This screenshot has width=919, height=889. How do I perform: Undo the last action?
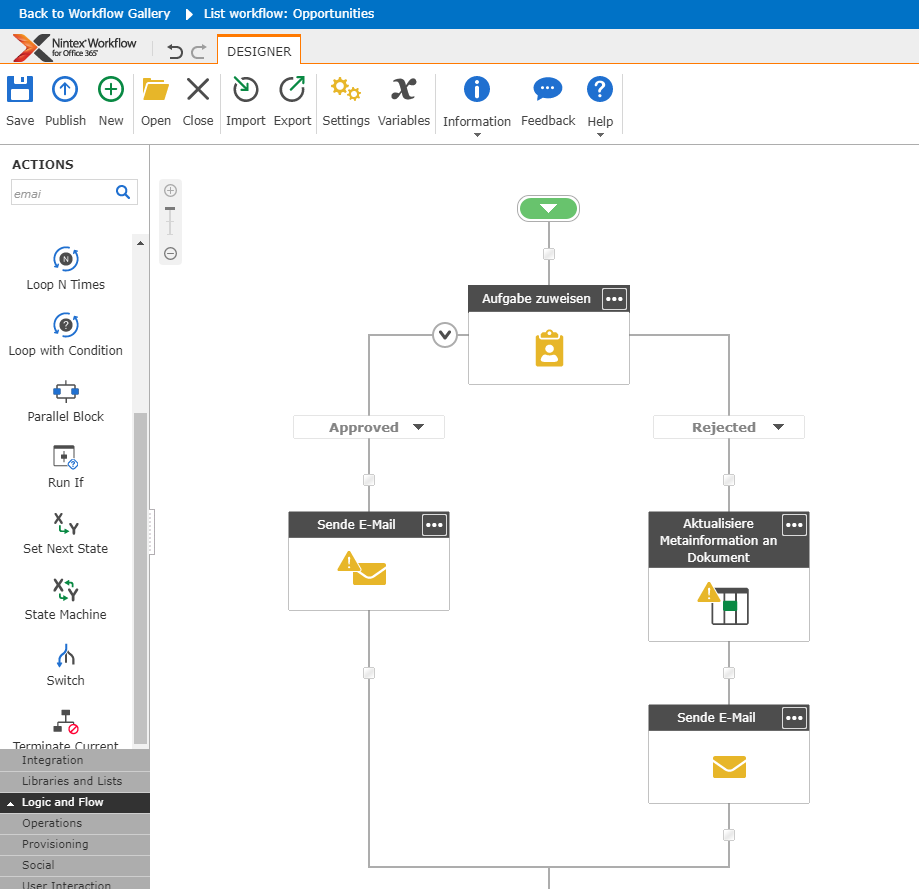(175, 52)
